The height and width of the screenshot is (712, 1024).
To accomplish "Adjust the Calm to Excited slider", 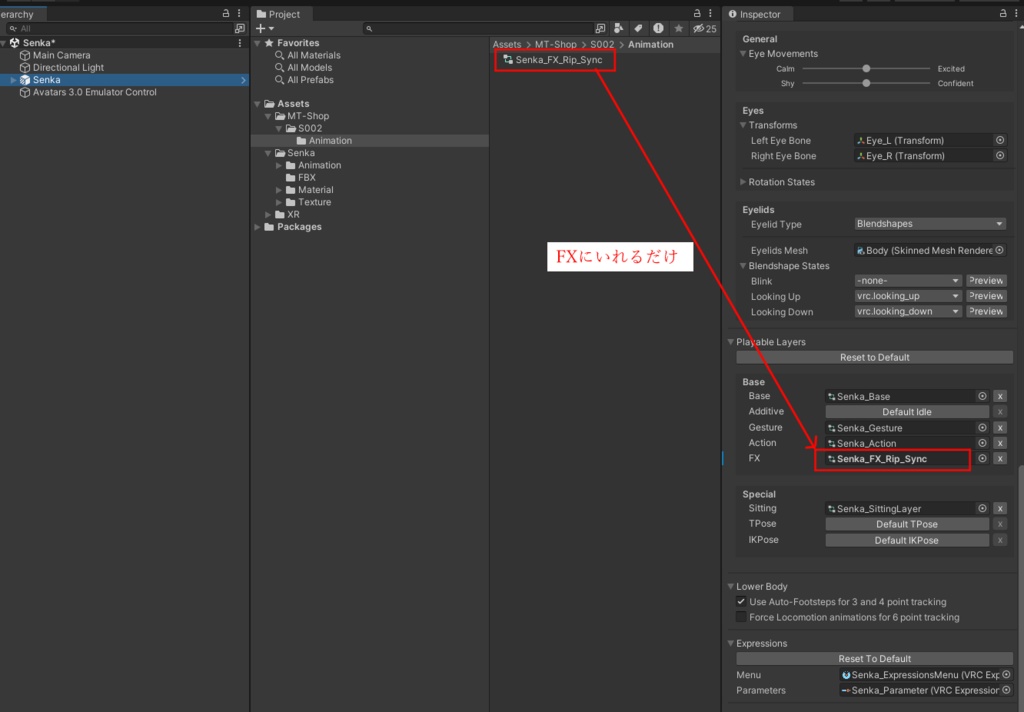I will point(866,68).
